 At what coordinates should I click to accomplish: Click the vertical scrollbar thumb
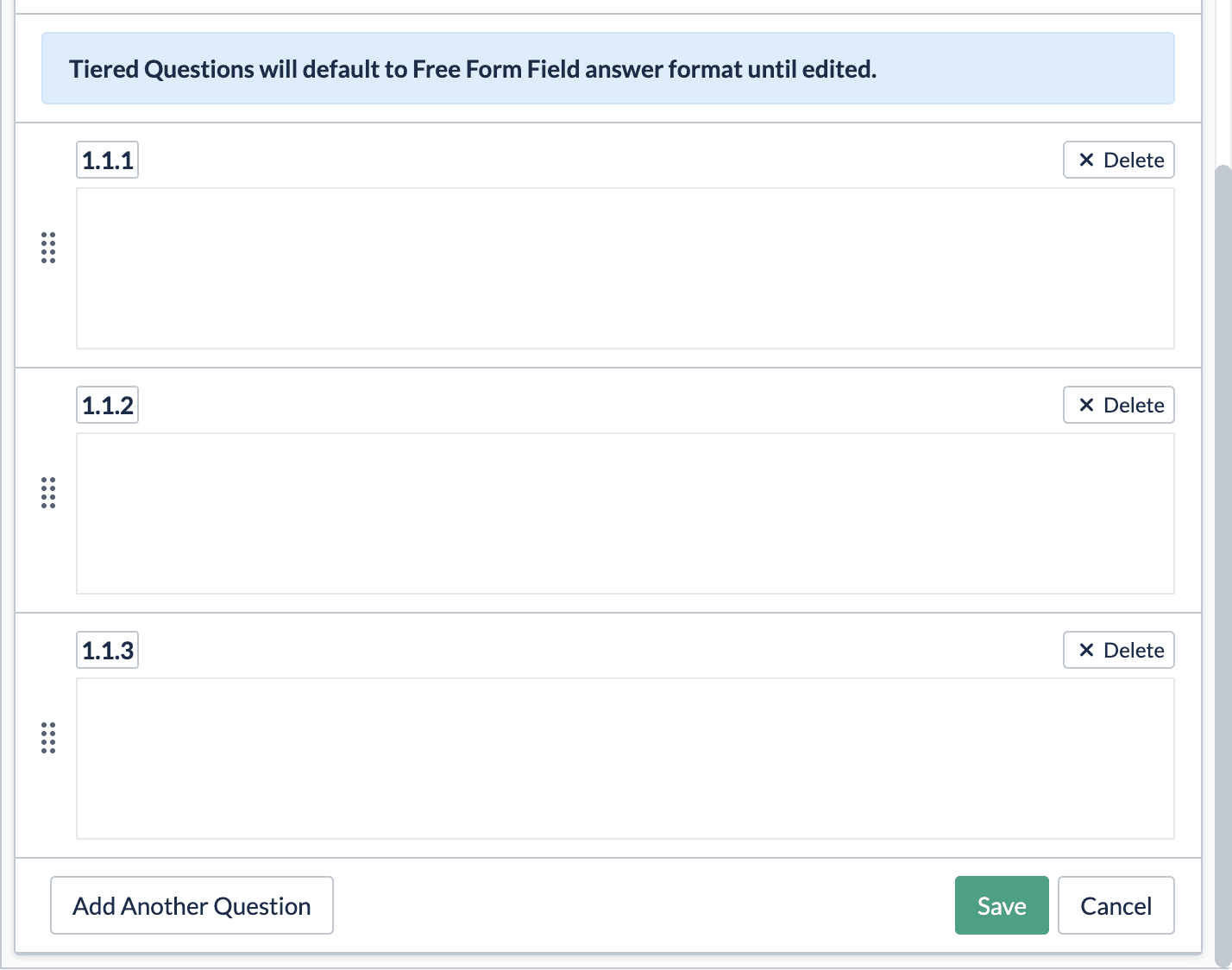click(x=1223, y=561)
